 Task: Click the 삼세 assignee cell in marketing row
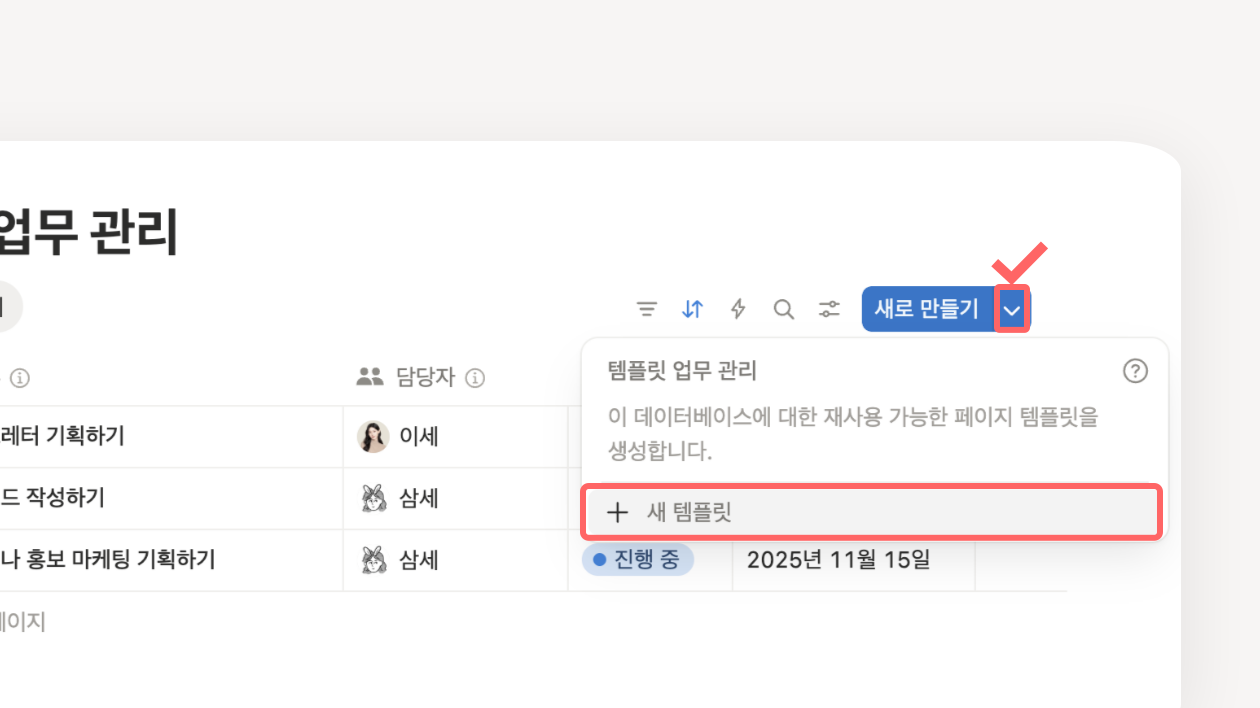coord(418,560)
